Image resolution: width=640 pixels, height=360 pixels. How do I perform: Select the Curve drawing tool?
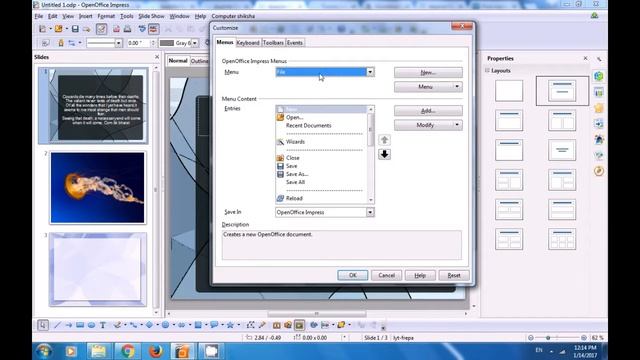point(117,325)
